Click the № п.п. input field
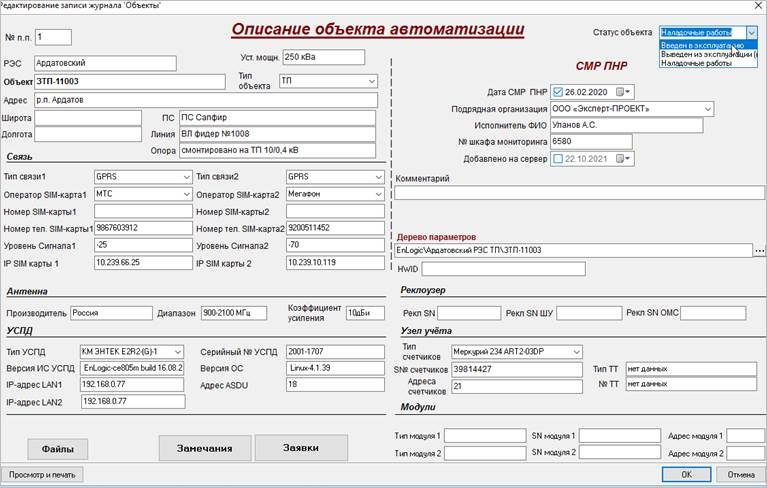Viewport: 767px width, 488px height. [53, 37]
